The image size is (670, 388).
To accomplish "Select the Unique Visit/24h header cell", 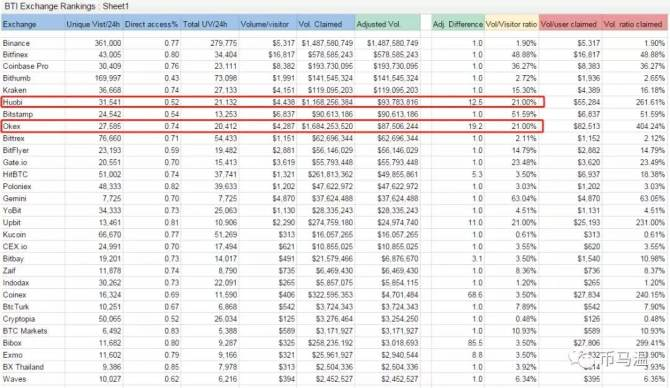I will [93, 24].
